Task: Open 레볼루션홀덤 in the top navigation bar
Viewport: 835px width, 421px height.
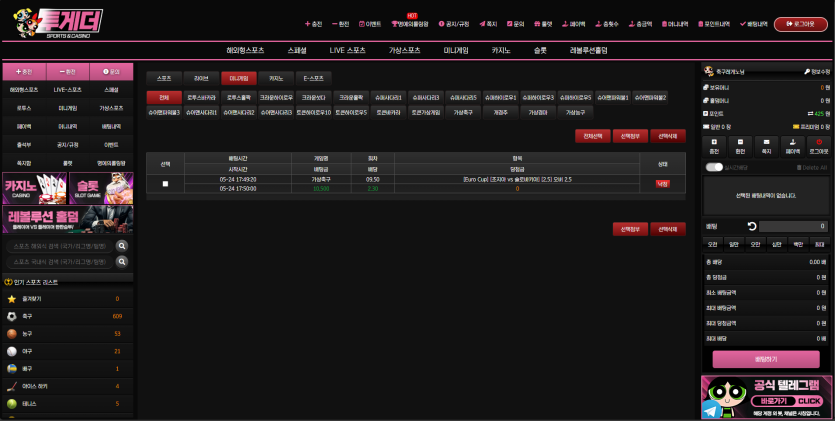Action: pos(588,49)
